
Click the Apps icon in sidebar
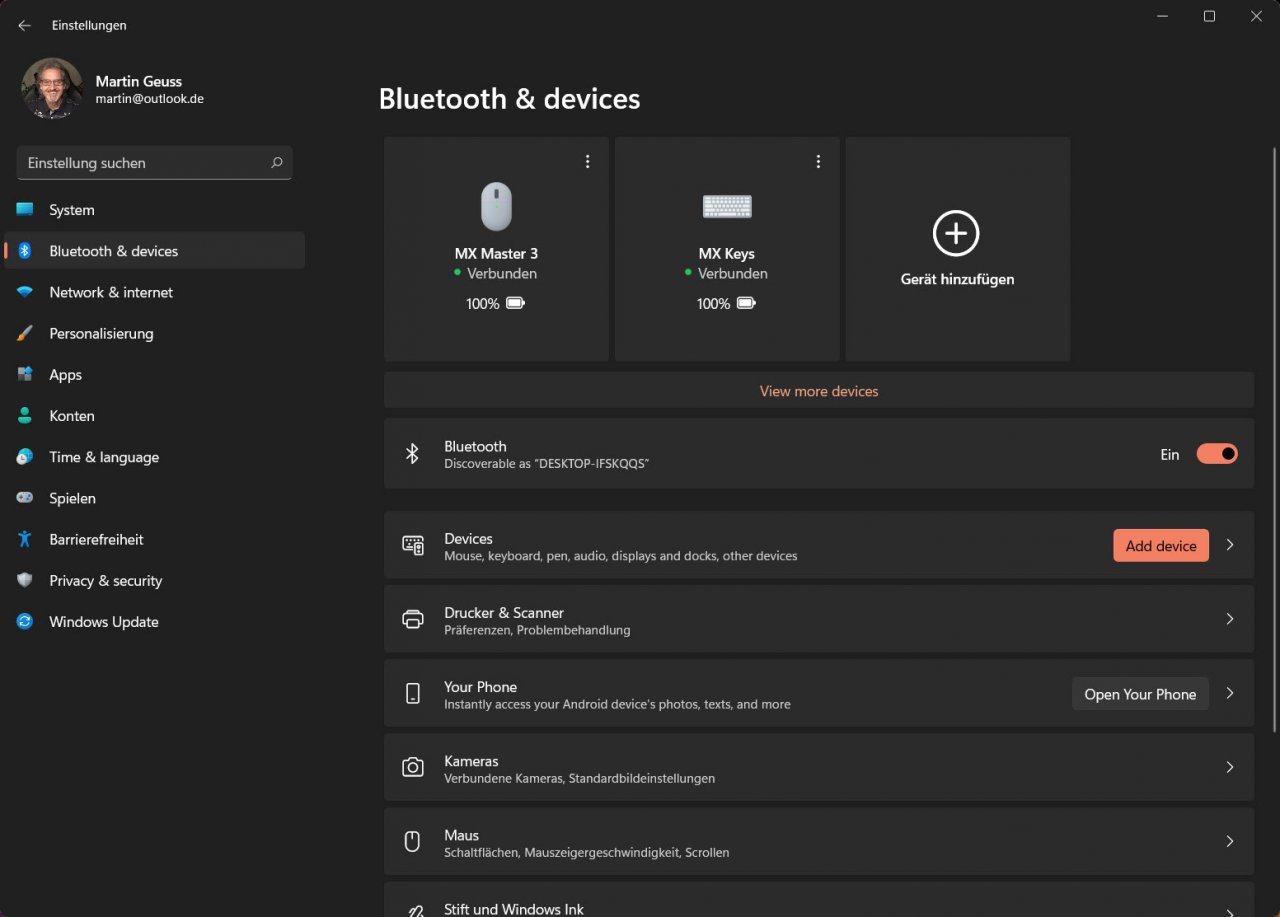(25, 374)
